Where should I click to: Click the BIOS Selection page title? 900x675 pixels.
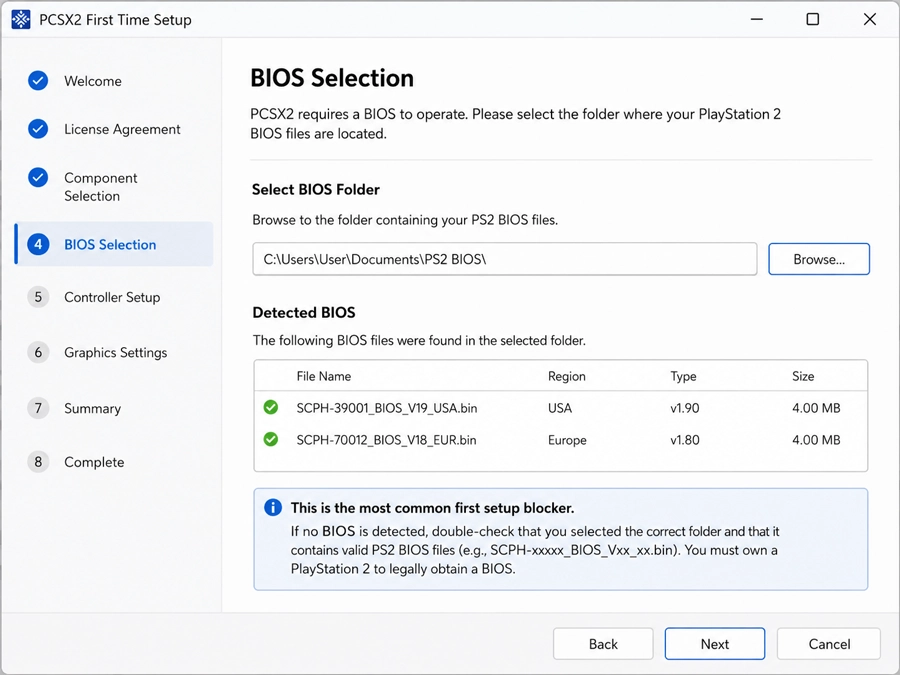332,78
